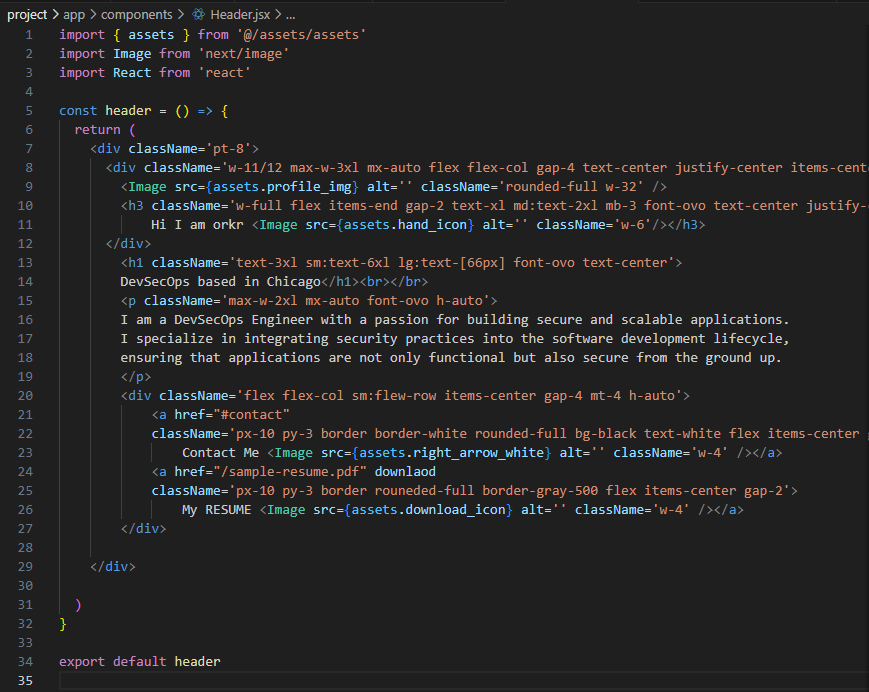
Task: Click the Header.jsx breadcrumb file name
Action: (240, 14)
